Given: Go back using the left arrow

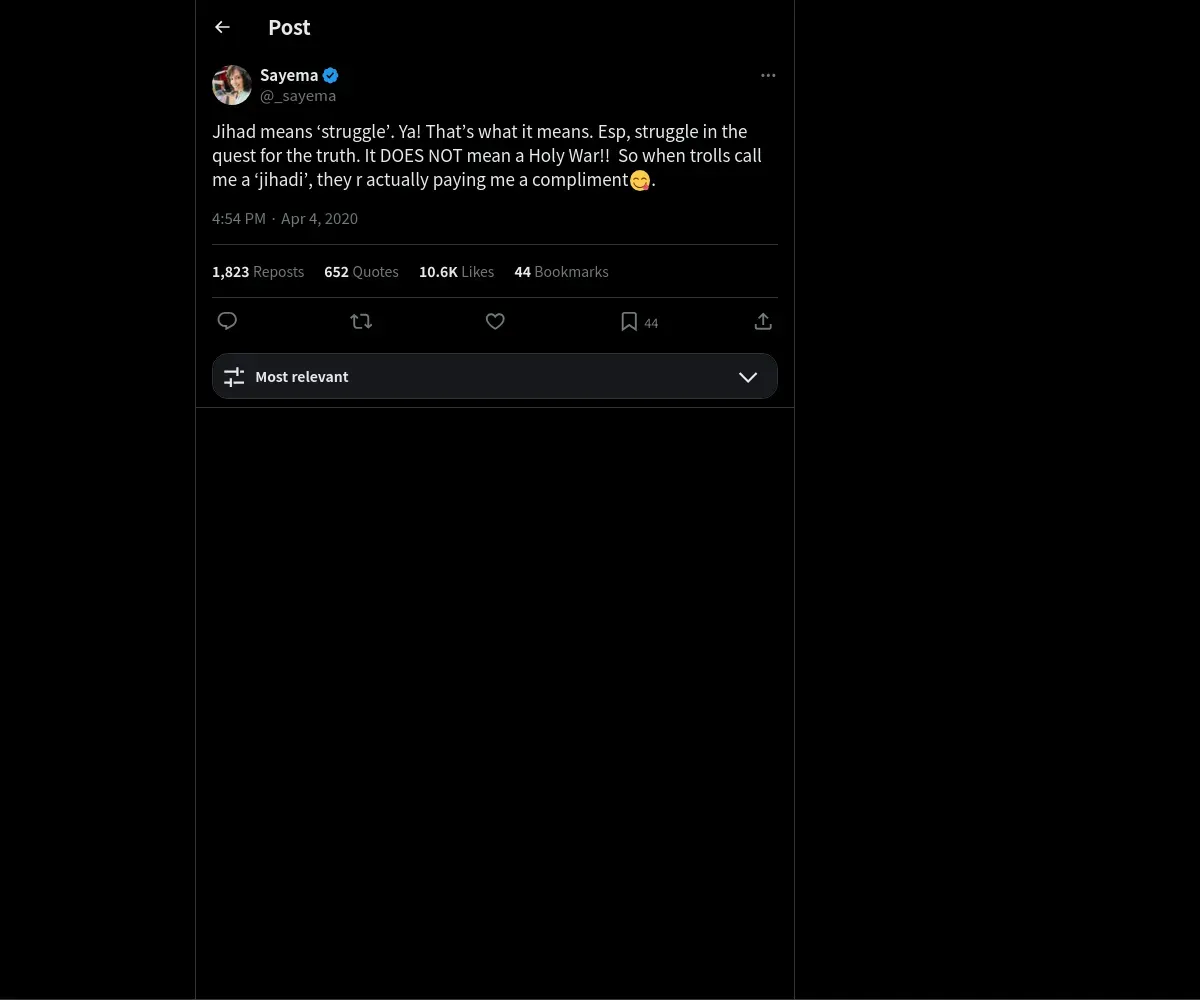Looking at the screenshot, I should tap(222, 27).
